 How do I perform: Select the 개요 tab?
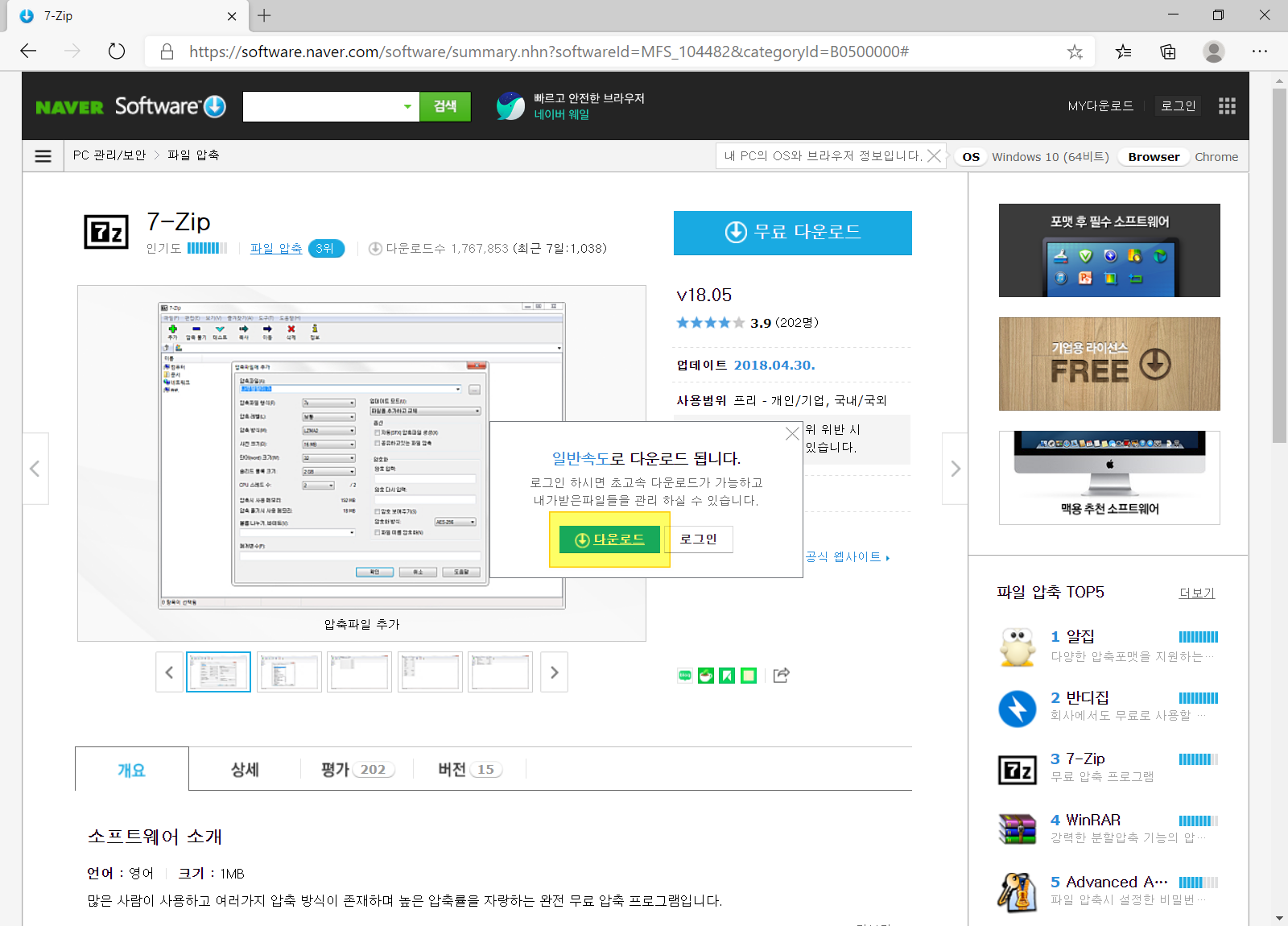(132, 770)
